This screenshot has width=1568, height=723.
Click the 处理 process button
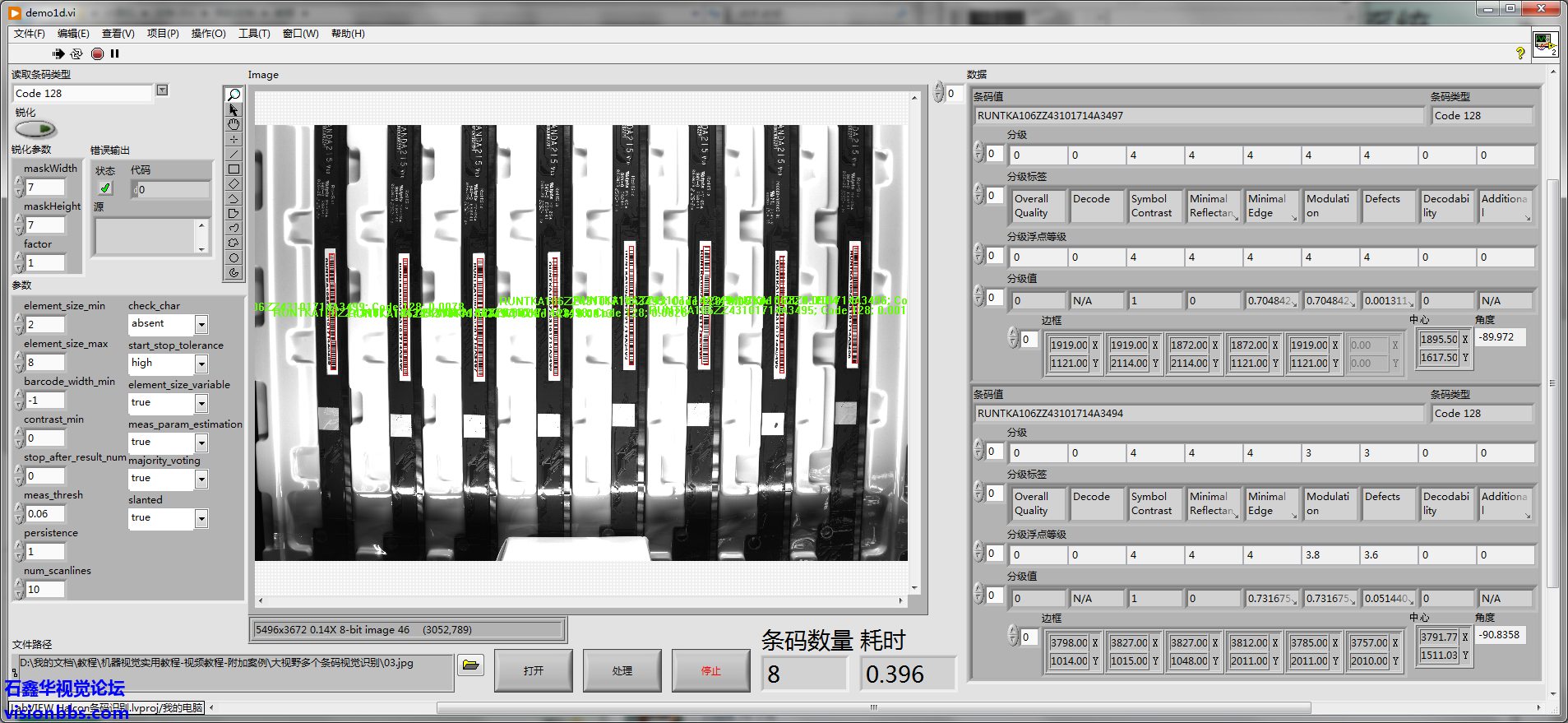coord(622,670)
